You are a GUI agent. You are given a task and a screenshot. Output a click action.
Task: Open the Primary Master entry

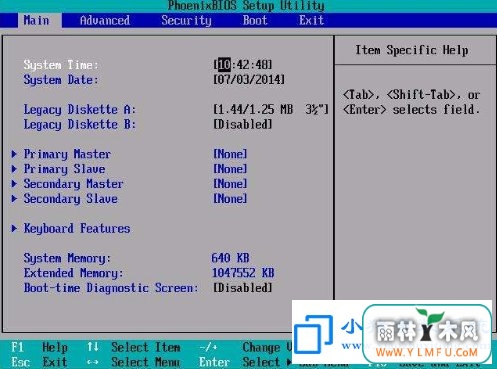coord(67,154)
